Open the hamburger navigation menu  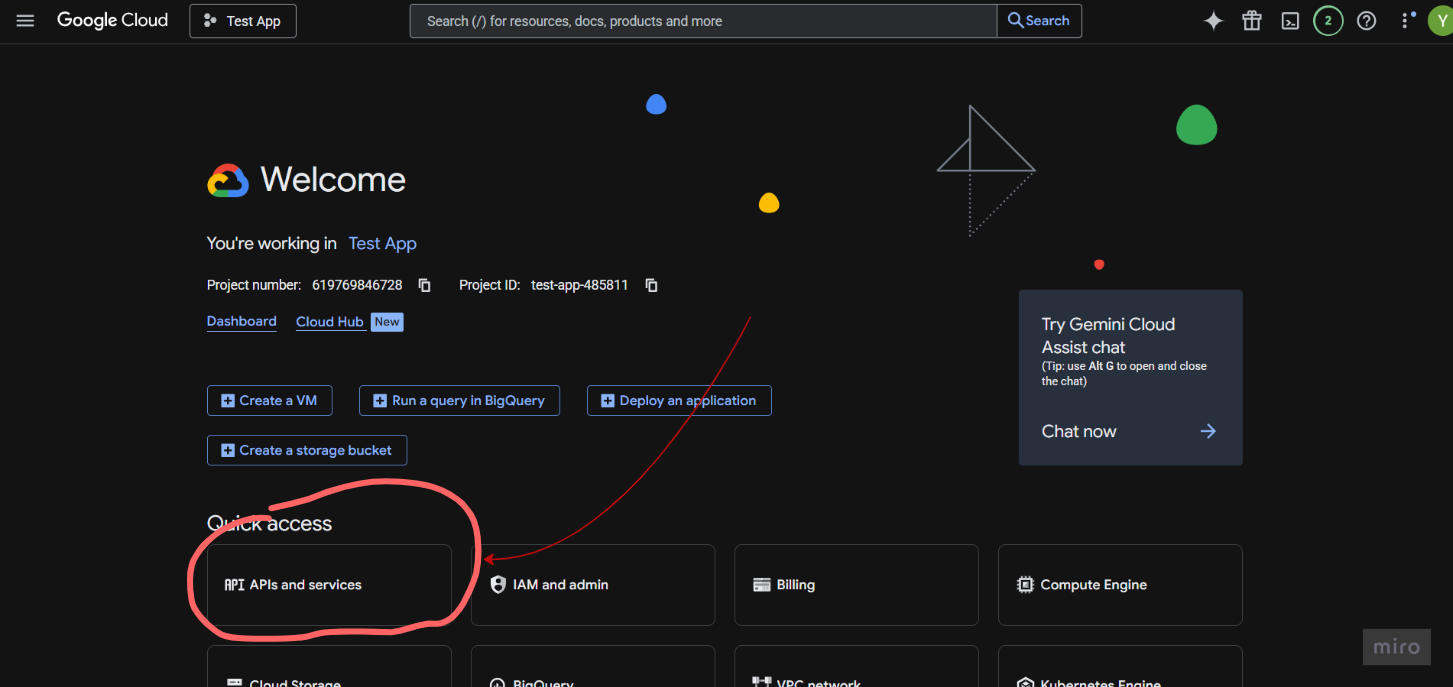[x=25, y=21]
